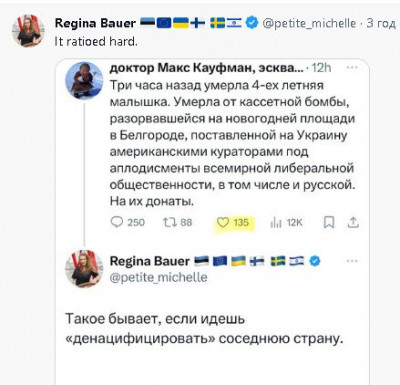This screenshot has width=400, height=385.
Task: Like the tweet with 135 hearts
Action: 223,222
